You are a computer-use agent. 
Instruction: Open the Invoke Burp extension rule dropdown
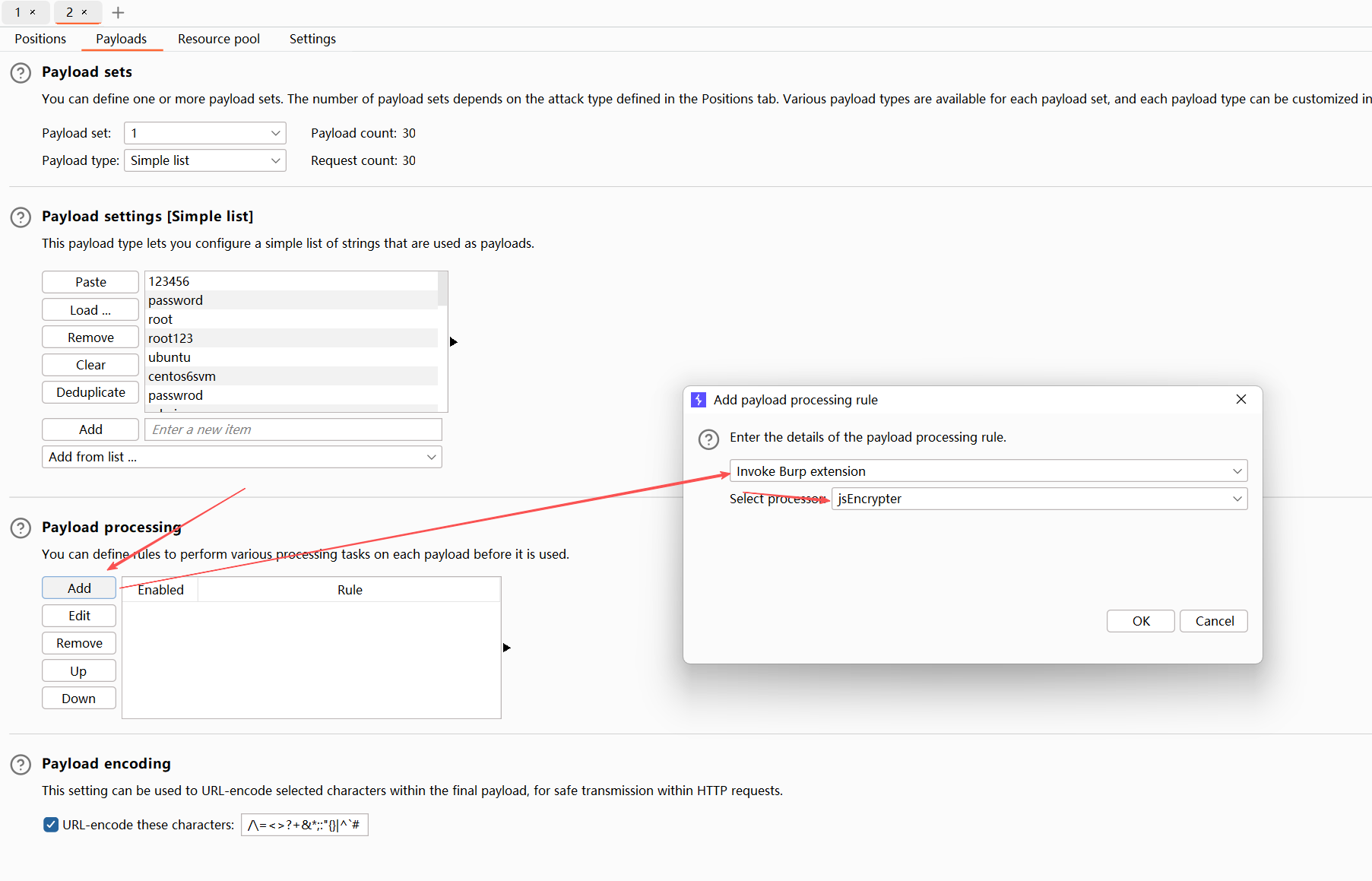coord(988,471)
